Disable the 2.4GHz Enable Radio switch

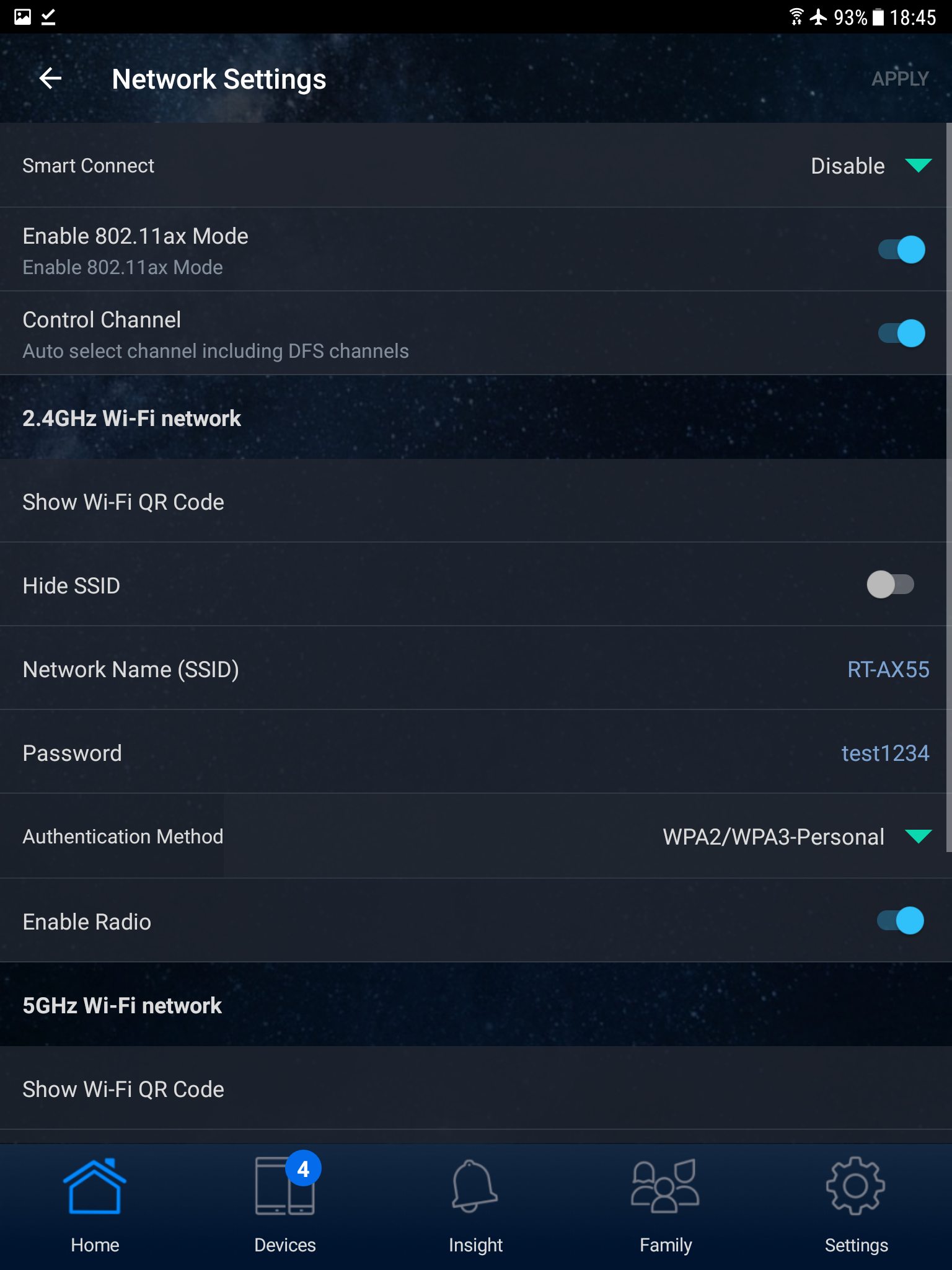pyautogui.click(x=901, y=921)
